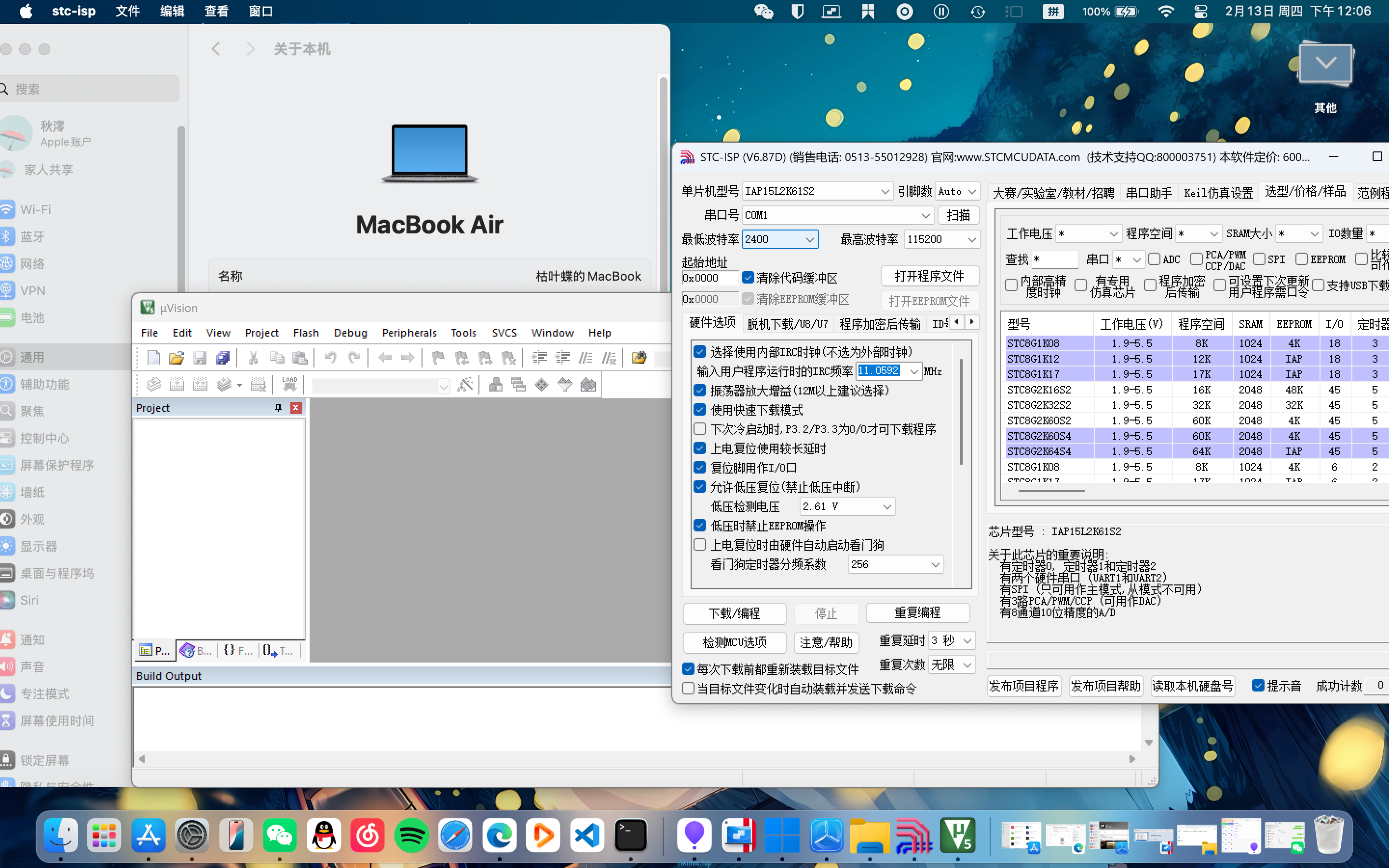Toggle 清除代码缓冲区 checkbox
1389x868 pixels.
pyautogui.click(x=747, y=278)
